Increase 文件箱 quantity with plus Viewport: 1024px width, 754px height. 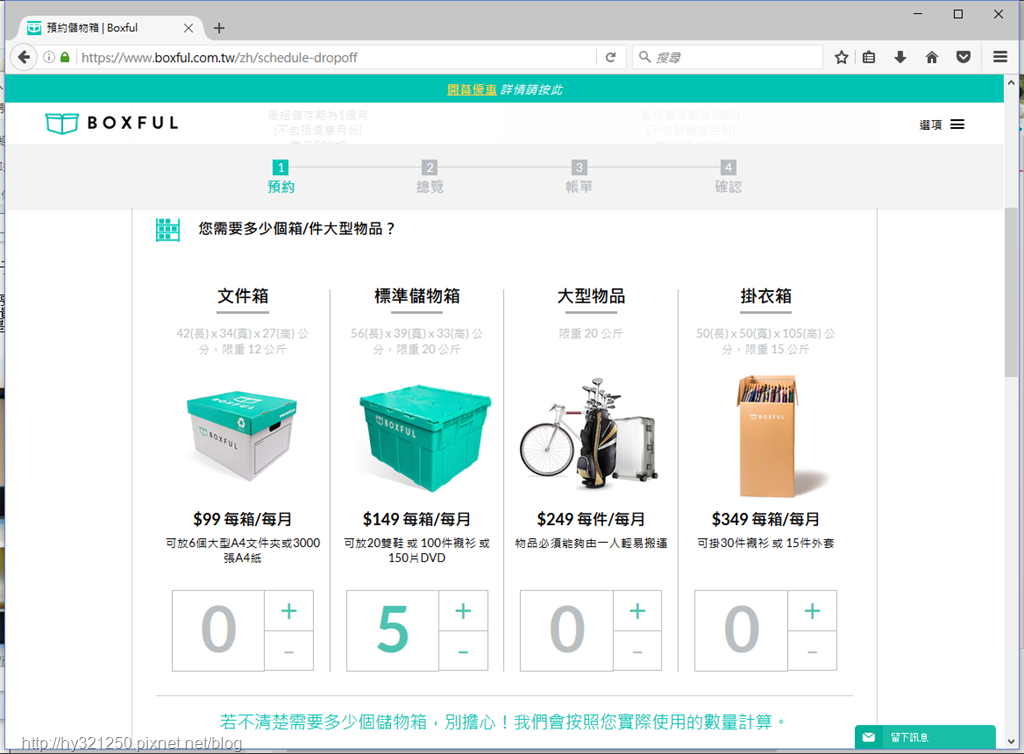[x=289, y=611]
